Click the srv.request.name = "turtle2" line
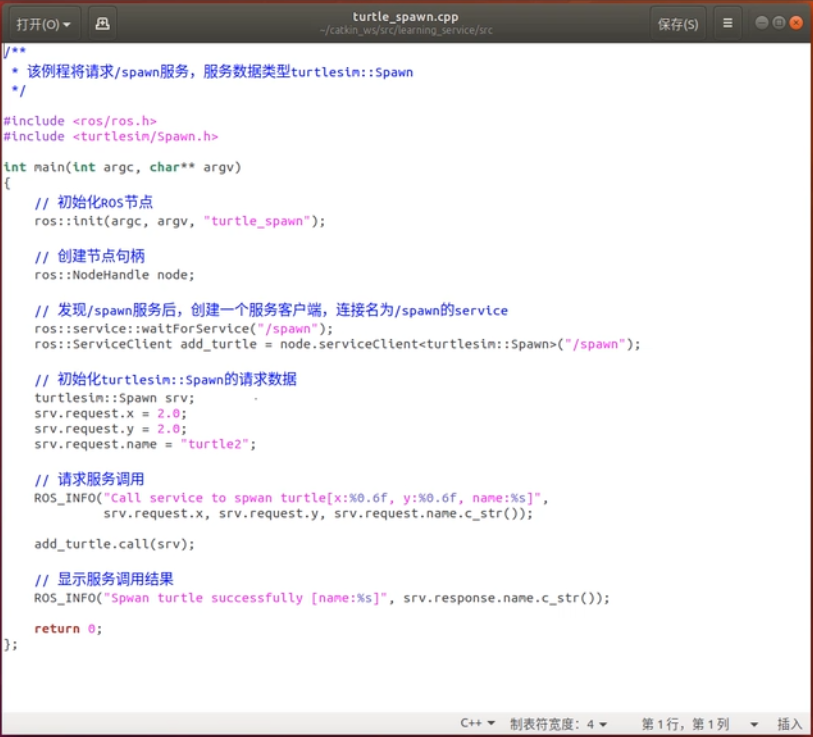This screenshot has width=813, height=737. tap(145, 444)
